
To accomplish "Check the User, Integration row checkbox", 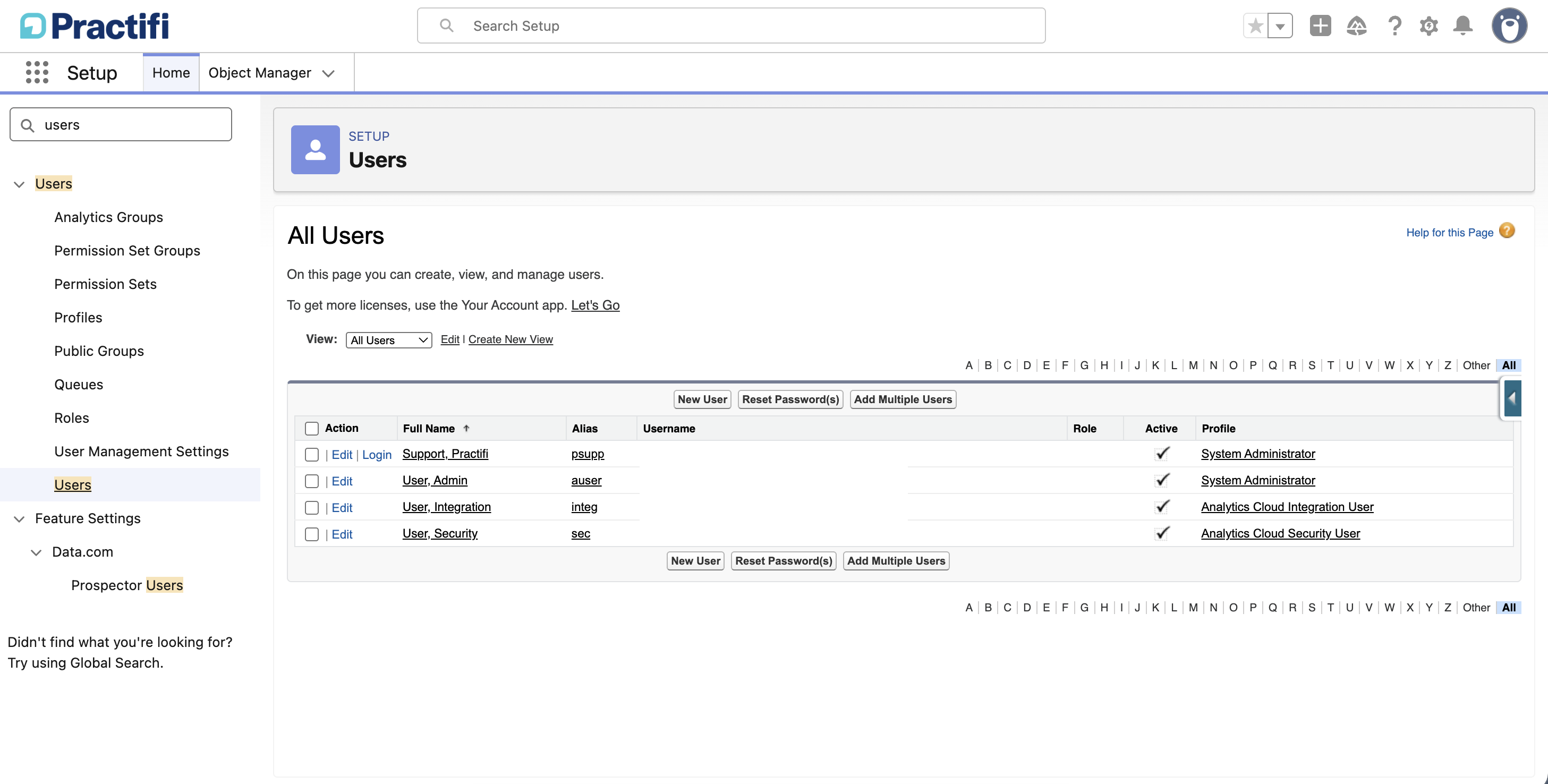I will [x=311, y=508].
